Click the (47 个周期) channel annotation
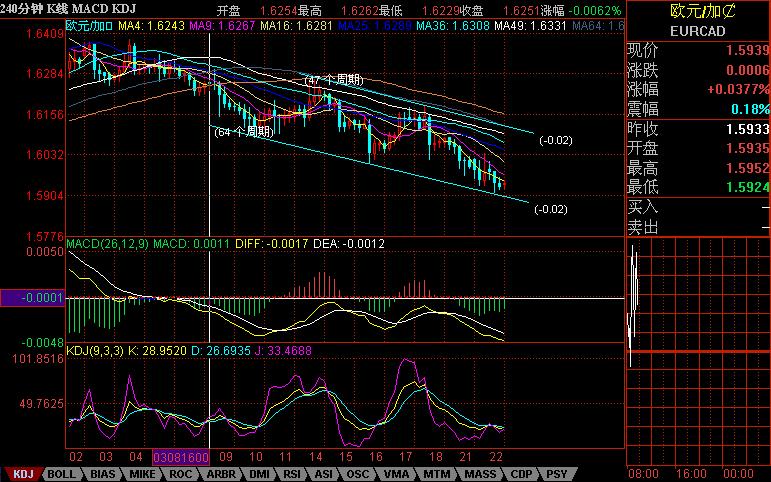This screenshot has height=482, width=771. pos(334,80)
